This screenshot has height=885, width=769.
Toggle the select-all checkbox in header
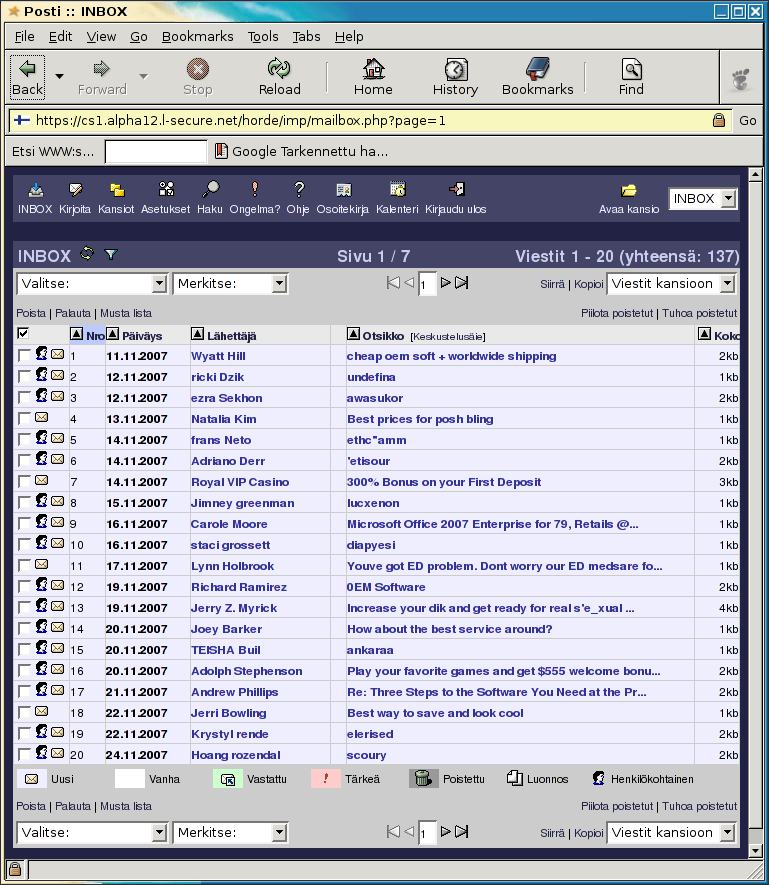click(x=23, y=334)
